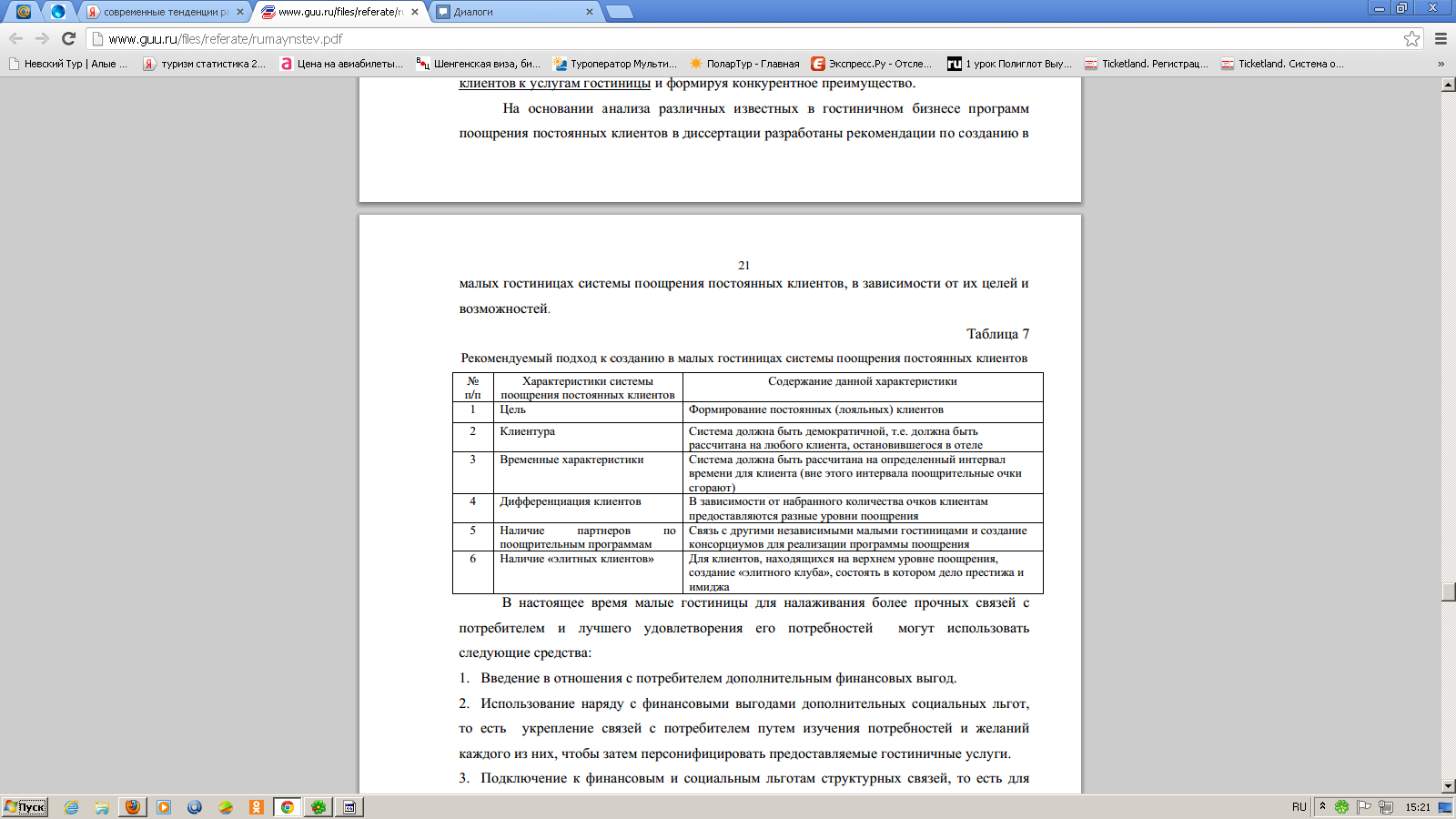The width and height of the screenshot is (1456, 819).
Task: Open the Chrome menu (three lines)
Action: [1441, 38]
